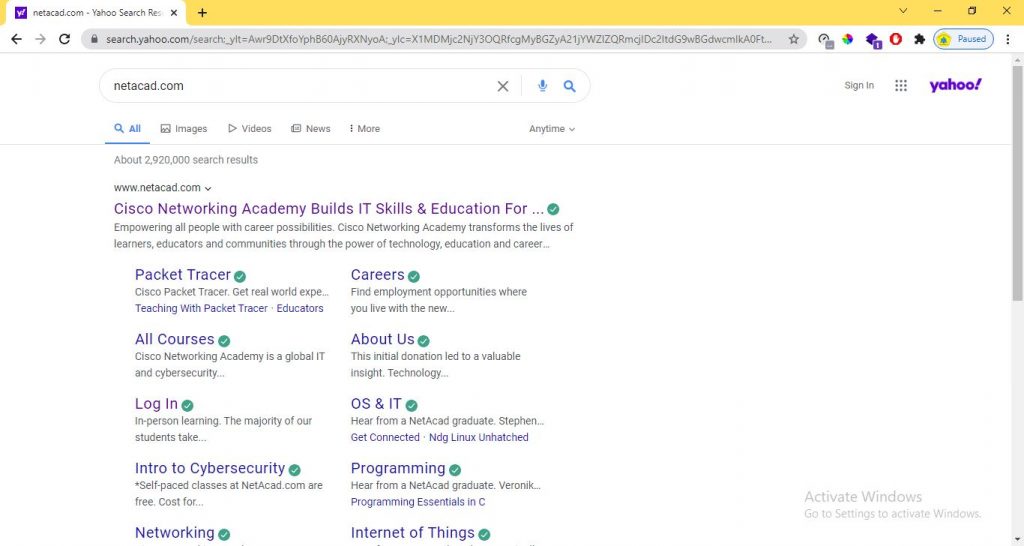Bookmark this page with the star icon

[x=793, y=39]
